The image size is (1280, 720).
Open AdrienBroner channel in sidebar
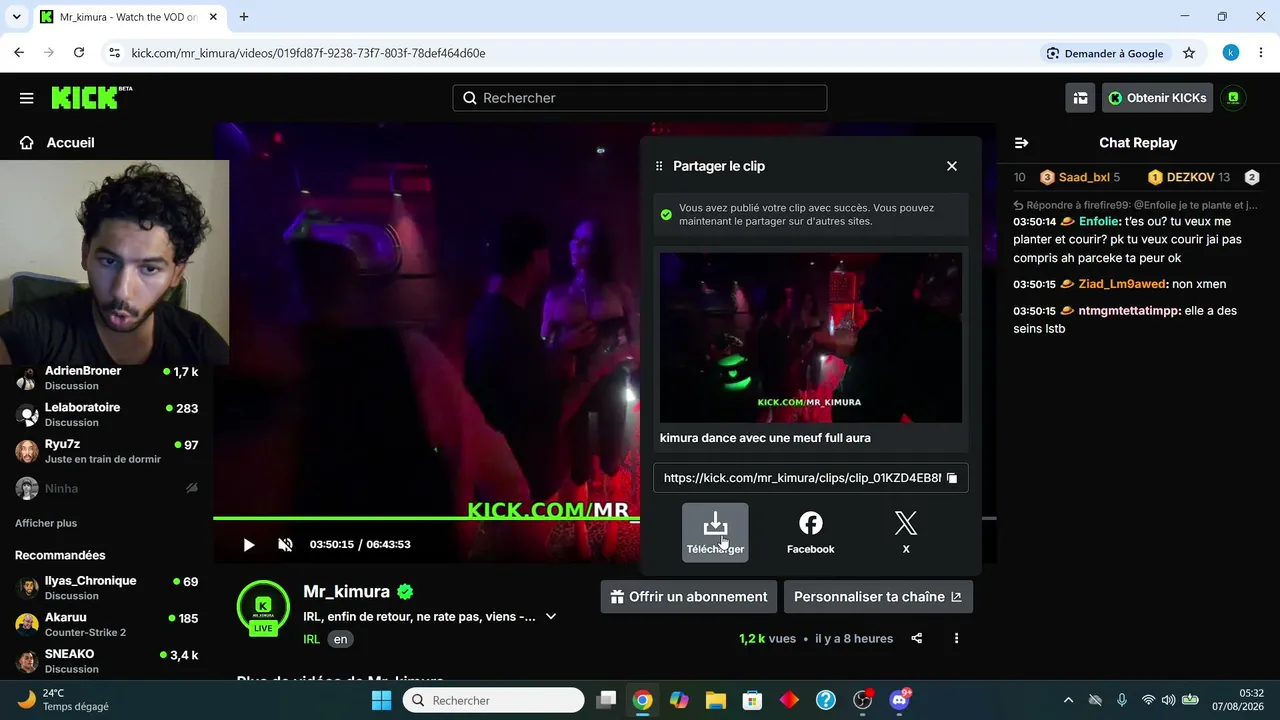click(107, 378)
